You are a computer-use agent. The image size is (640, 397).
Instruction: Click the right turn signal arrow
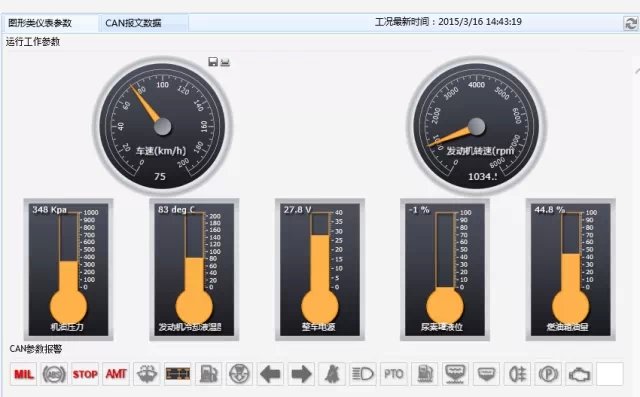coord(301,374)
